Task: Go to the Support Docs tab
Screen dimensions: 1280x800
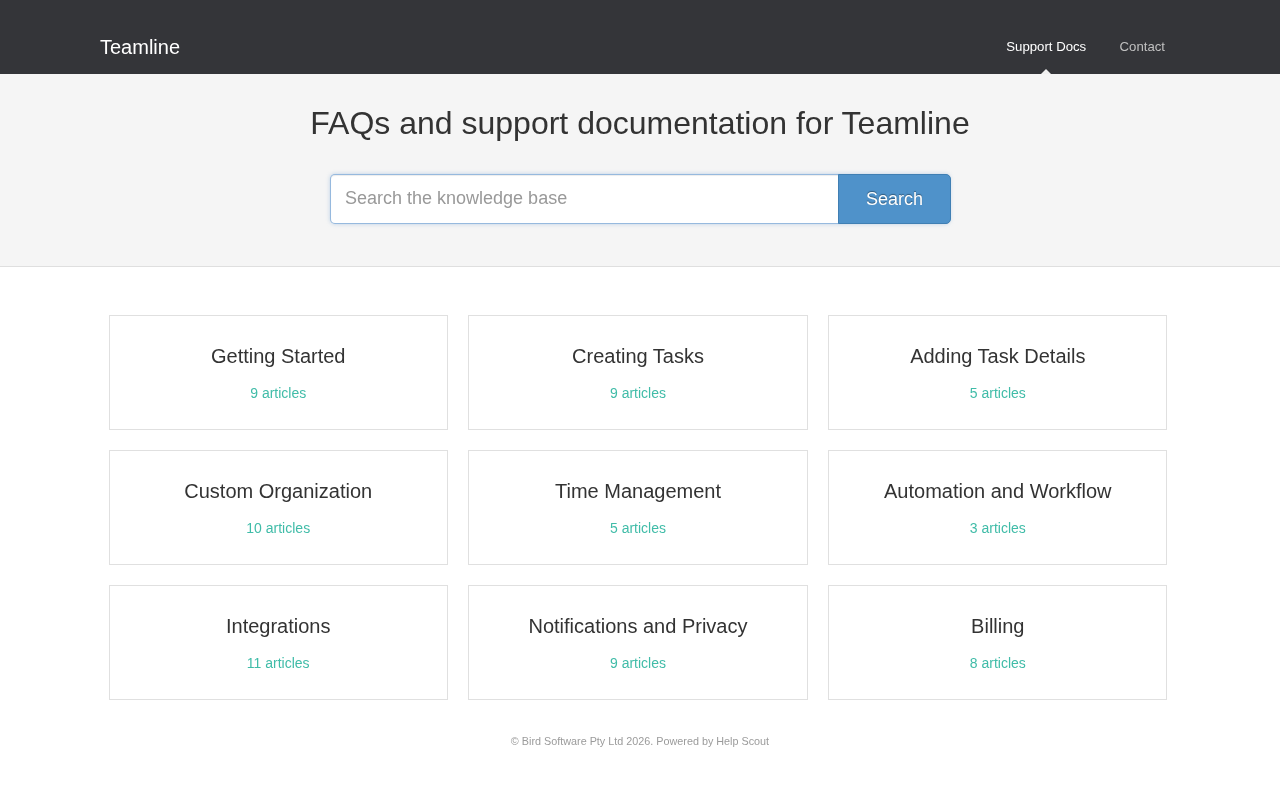Action: pos(1046,47)
